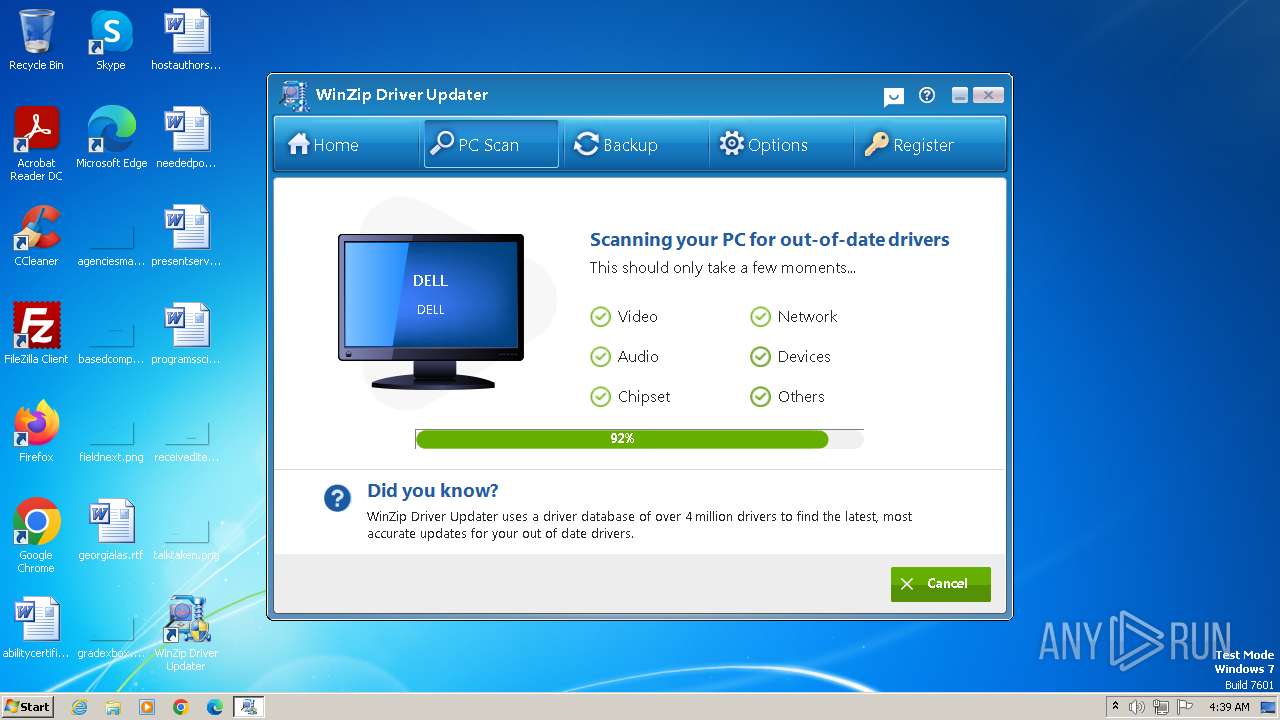Click the Network scan check icon
This screenshot has width=1280, height=720.
click(x=760, y=317)
